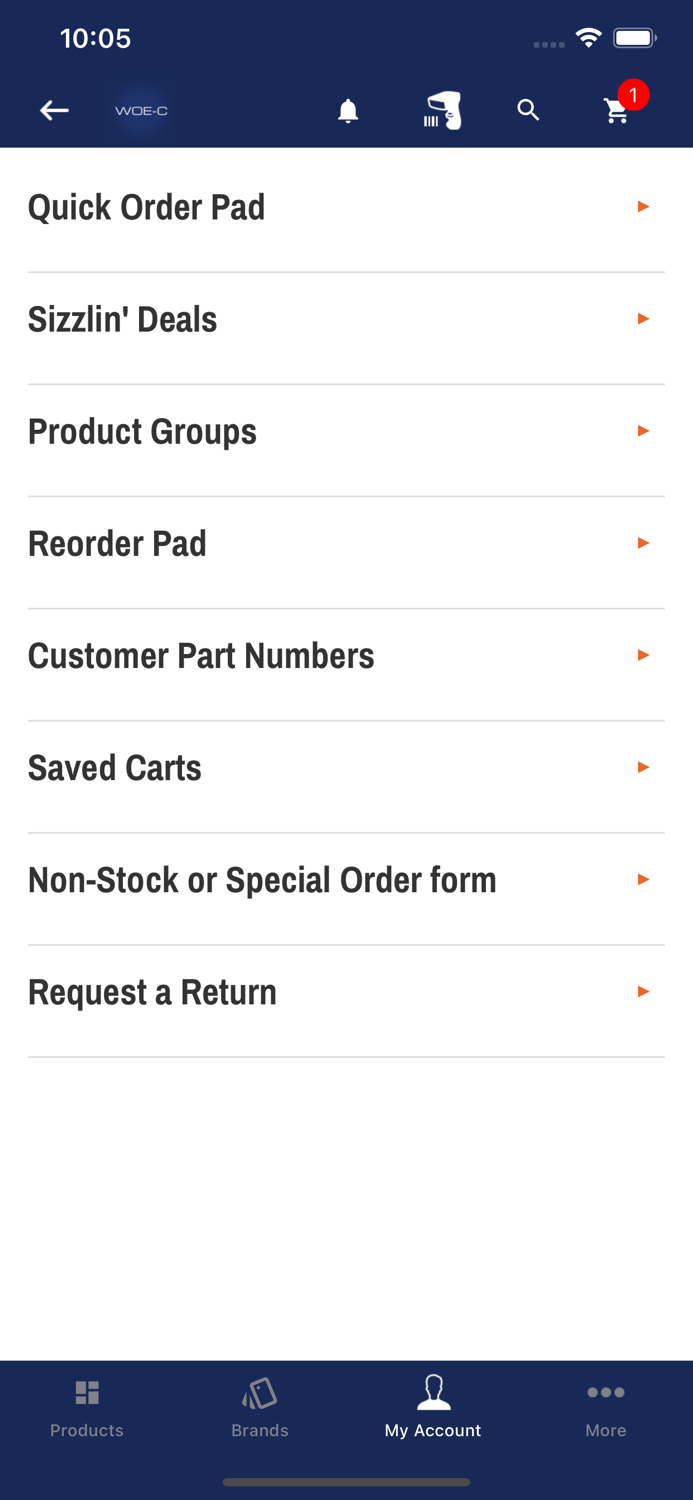Switch to the Products tab
693x1500 pixels.
tap(87, 1407)
